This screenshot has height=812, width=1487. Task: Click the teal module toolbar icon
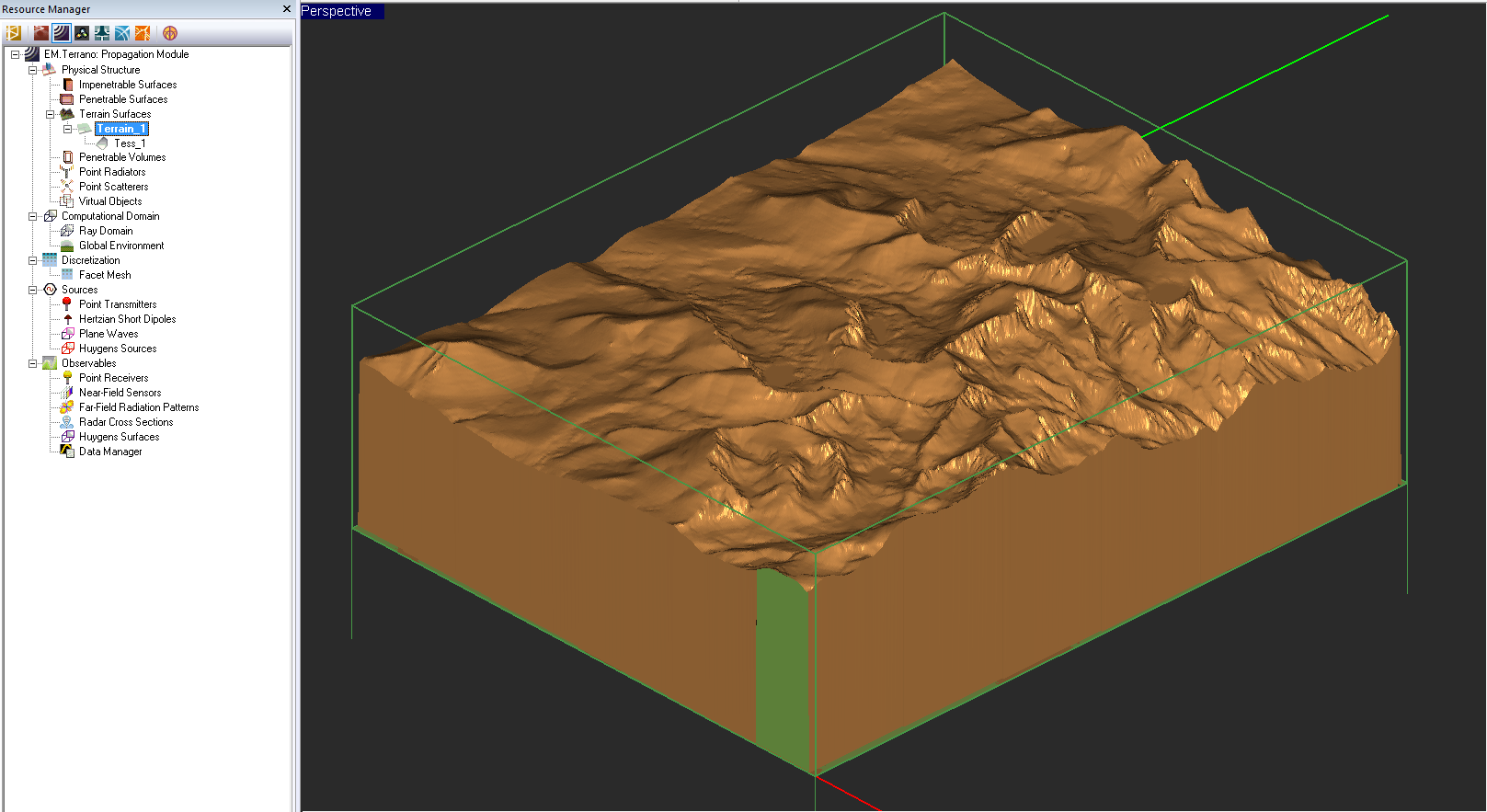coord(102,33)
